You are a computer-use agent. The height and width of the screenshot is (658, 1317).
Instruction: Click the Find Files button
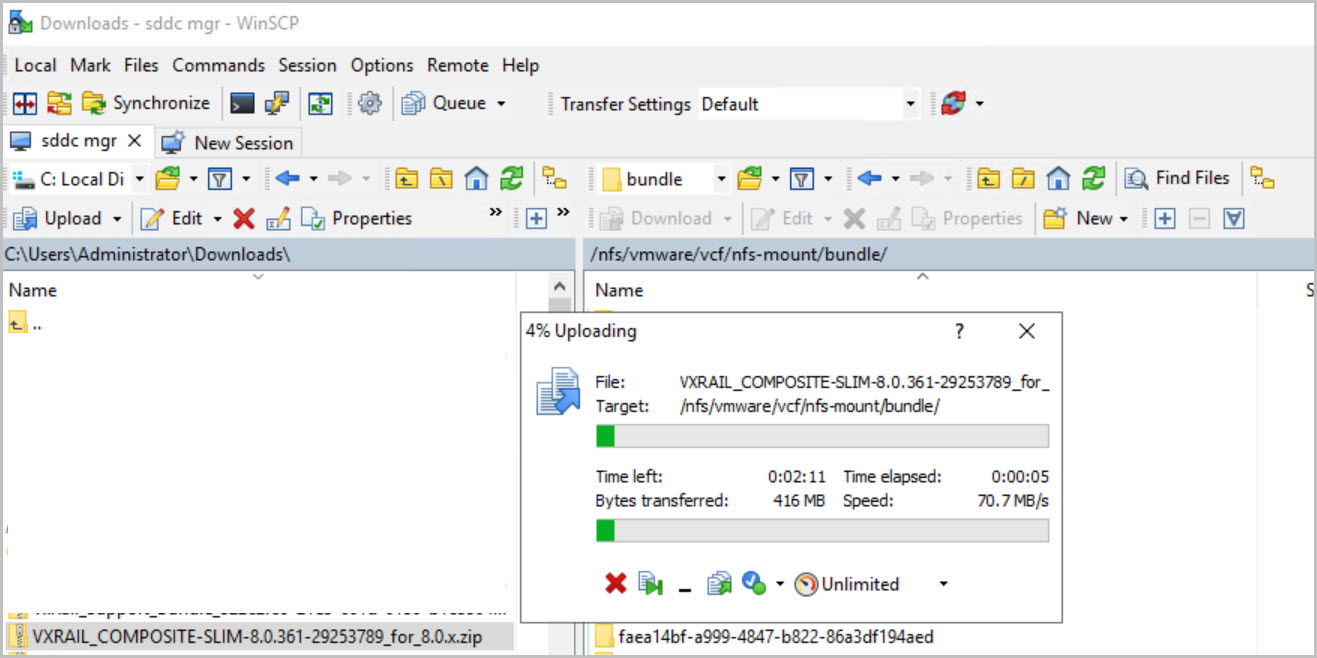(x=1177, y=178)
